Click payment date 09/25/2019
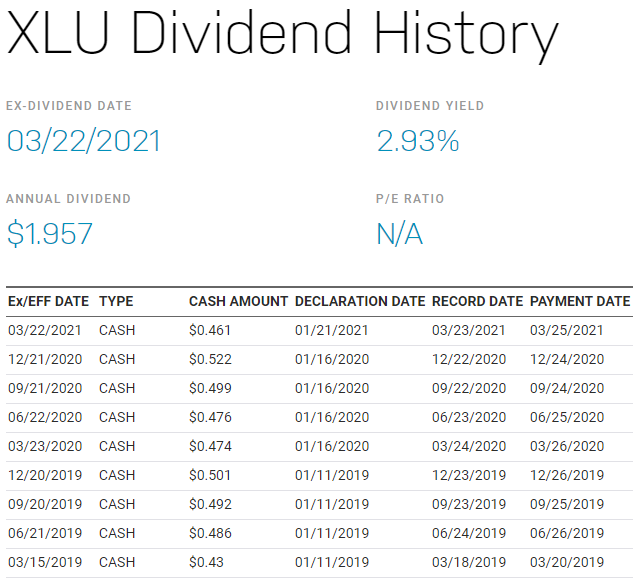Screen dimensions: 635x578 [567, 504]
